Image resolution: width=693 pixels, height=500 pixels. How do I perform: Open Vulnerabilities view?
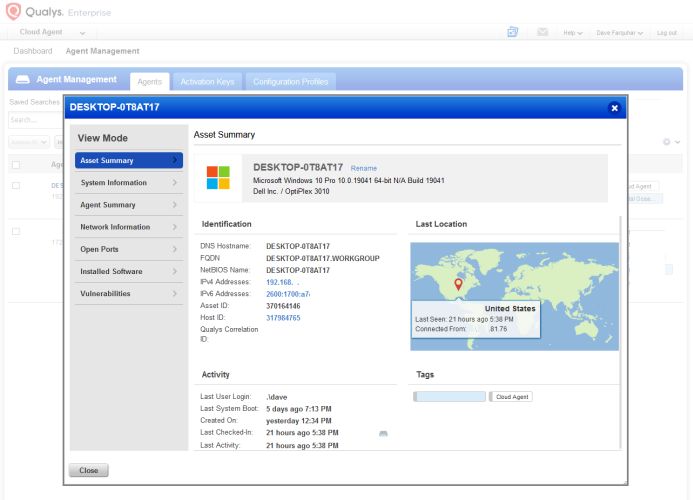click(x=129, y=294)
